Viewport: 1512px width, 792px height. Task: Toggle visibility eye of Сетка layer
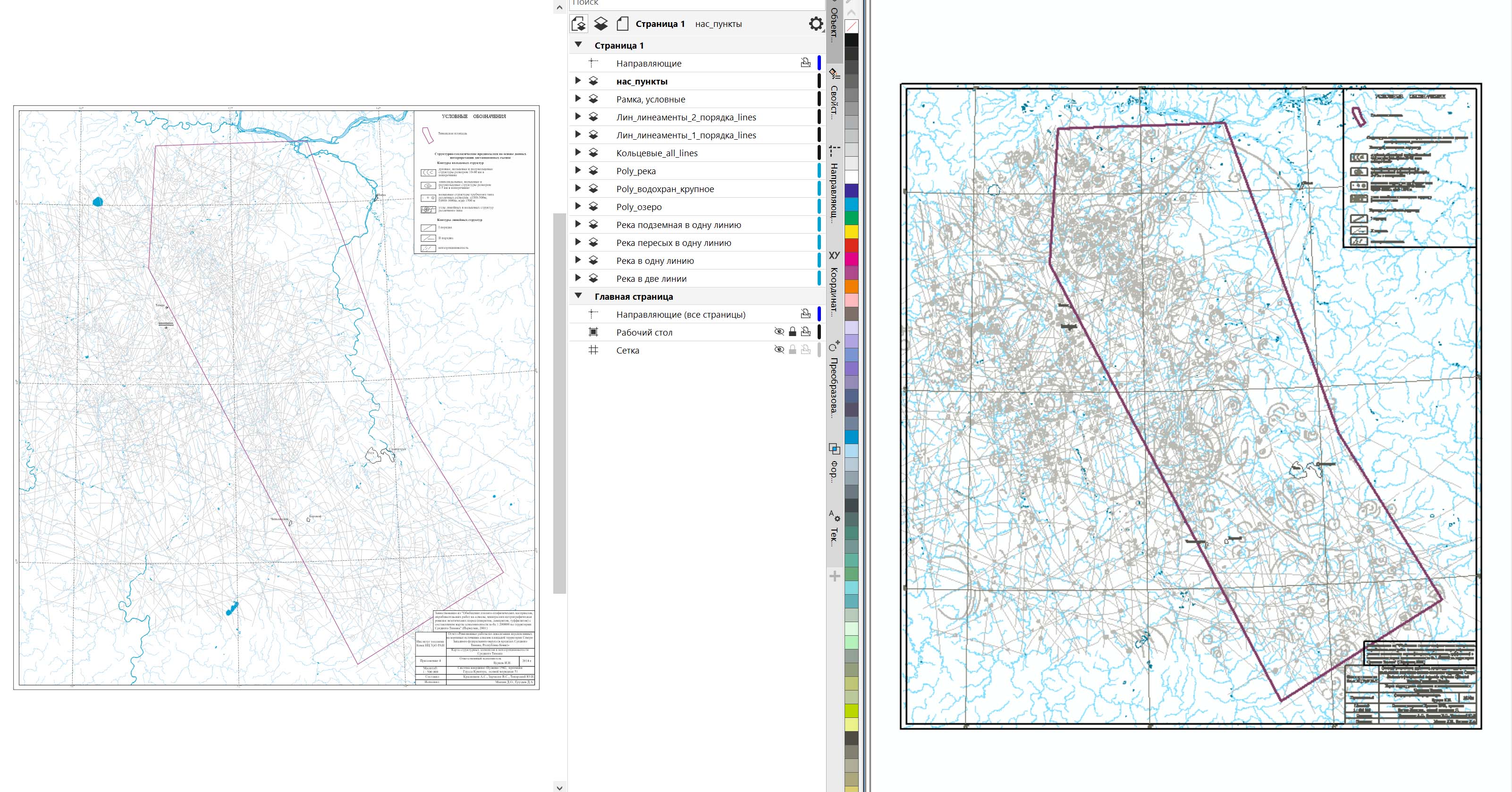click(779, 350)
